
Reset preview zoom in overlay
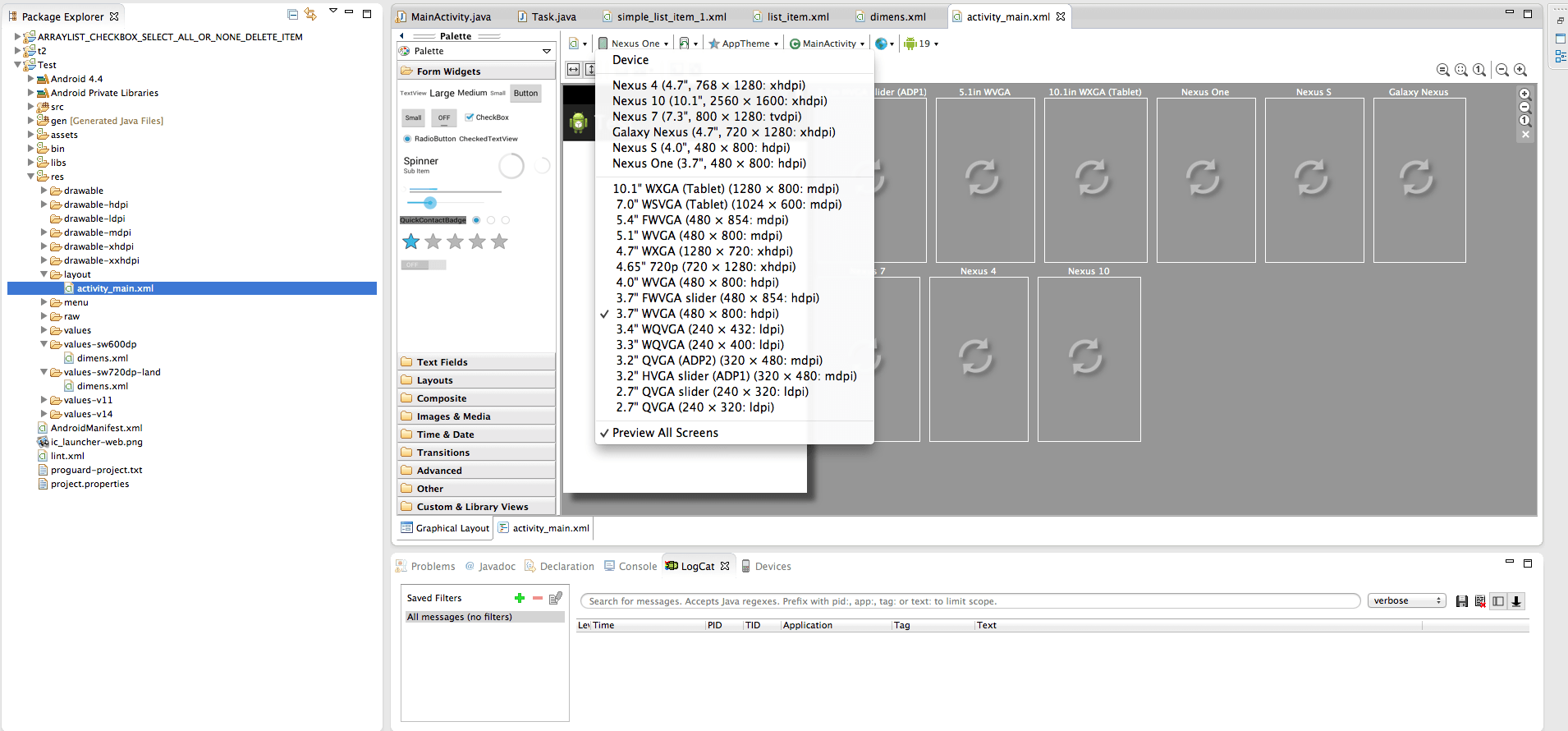(1525, 120)
